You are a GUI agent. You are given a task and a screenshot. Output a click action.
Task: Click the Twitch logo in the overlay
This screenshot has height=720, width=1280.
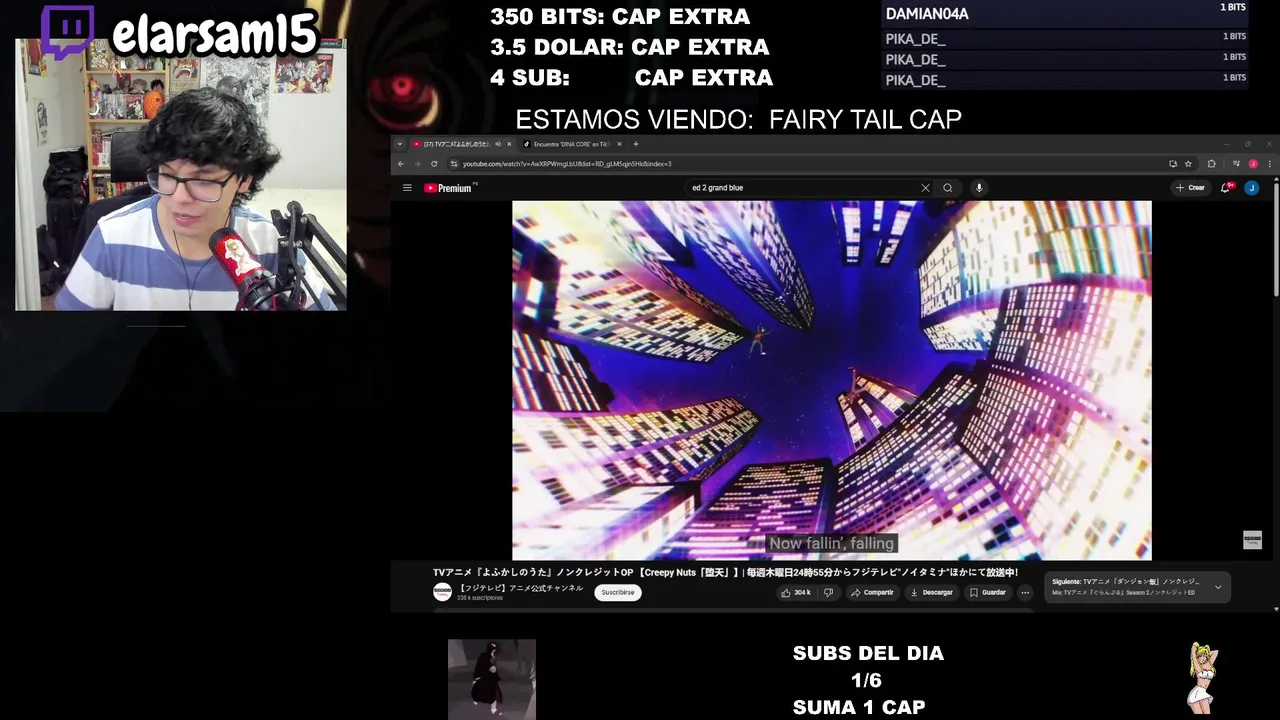[x=68, y=32]
